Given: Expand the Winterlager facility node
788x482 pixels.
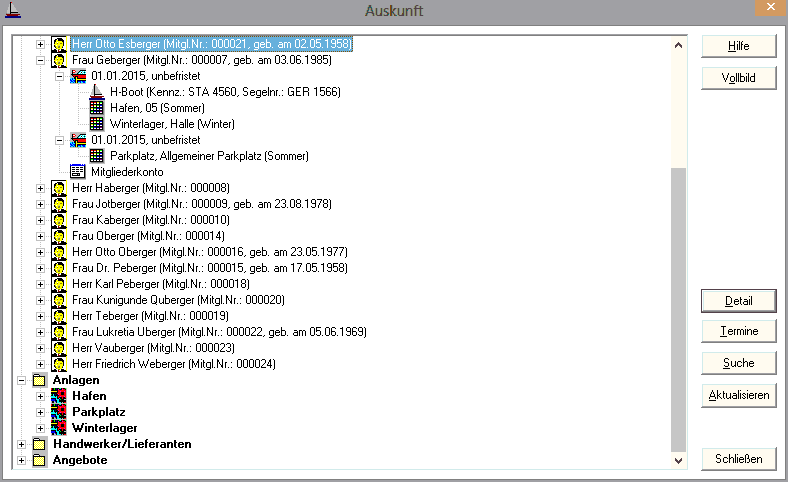Looking at the screenshot, I should (41, 428).
